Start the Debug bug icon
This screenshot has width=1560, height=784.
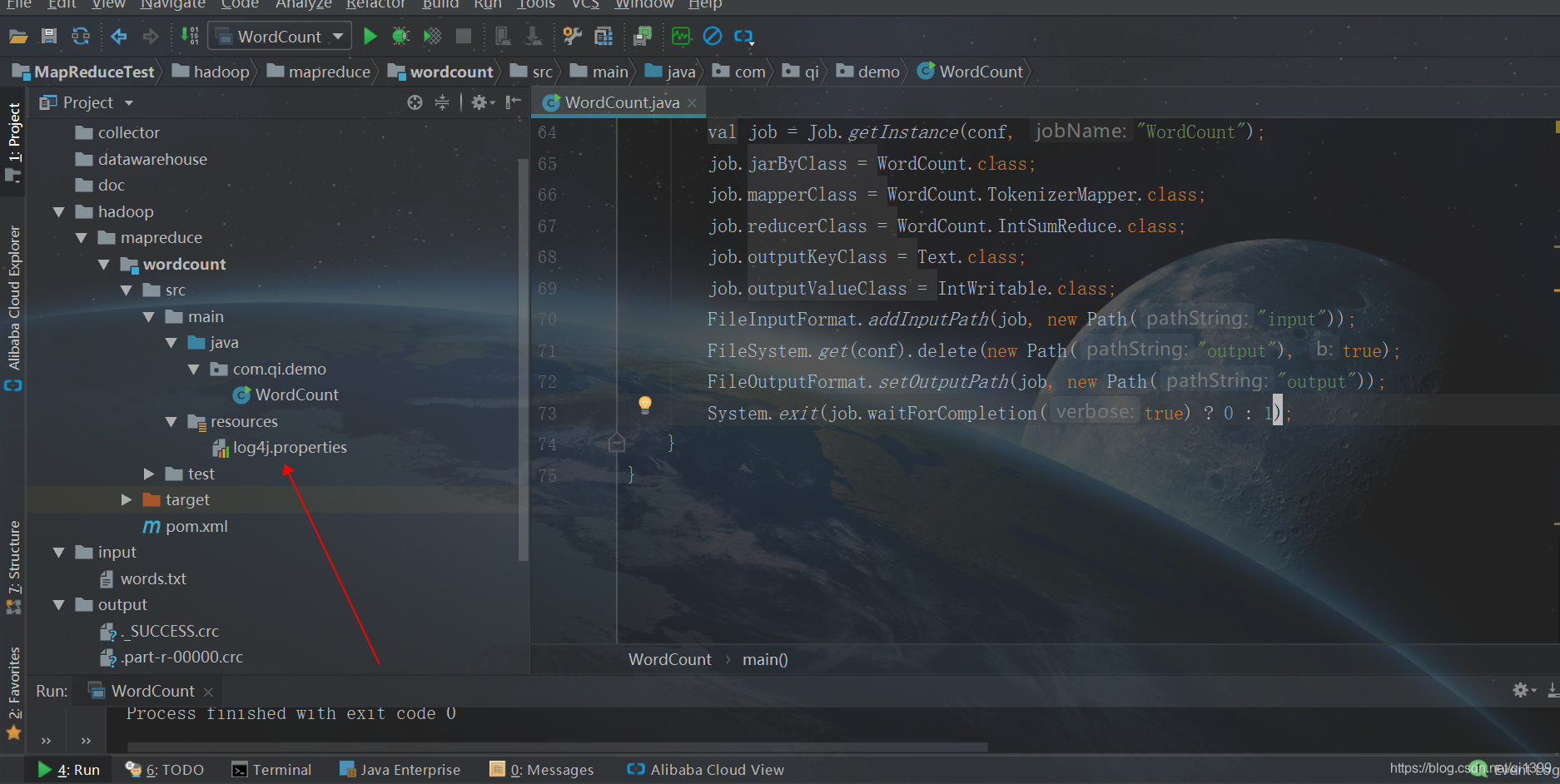401,37
